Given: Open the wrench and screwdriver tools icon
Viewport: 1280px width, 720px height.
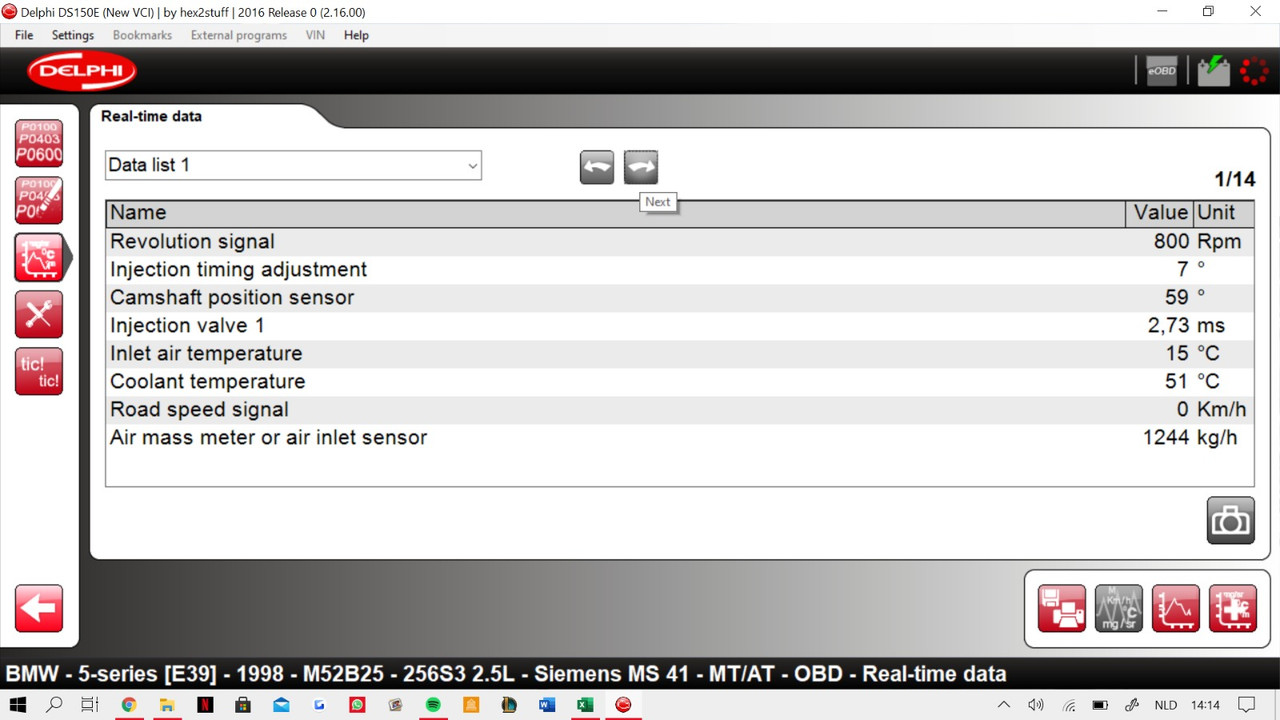Looking at the screenshot, I should click(39, 314).
